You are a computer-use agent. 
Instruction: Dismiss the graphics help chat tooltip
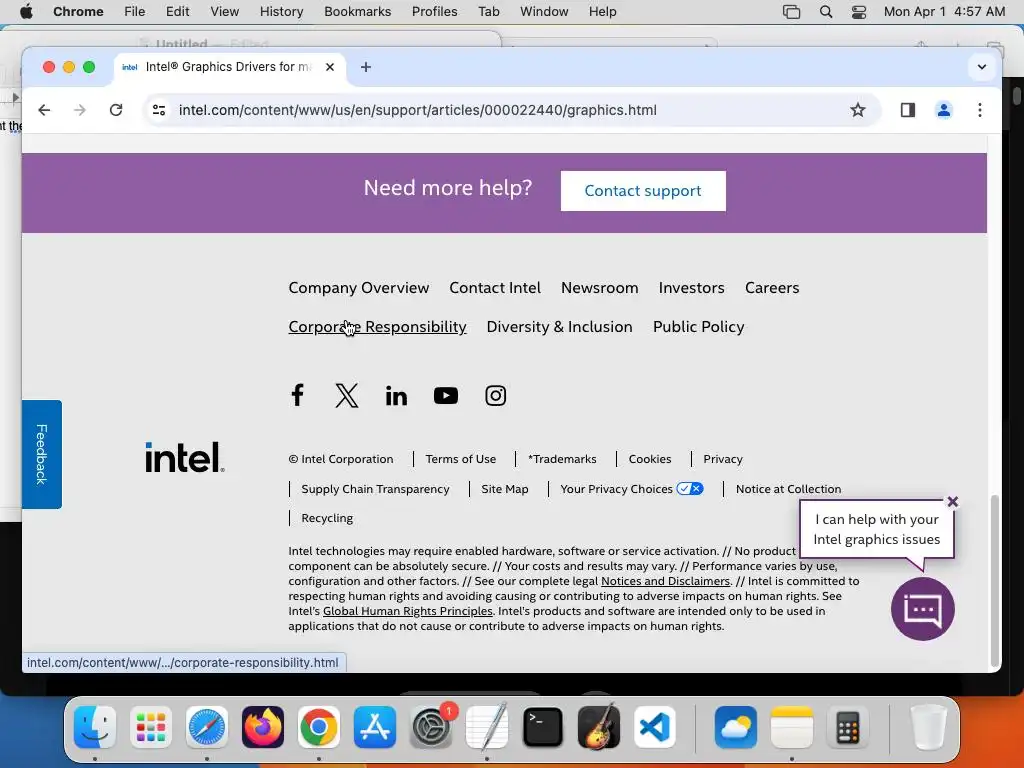pos(953,502)
